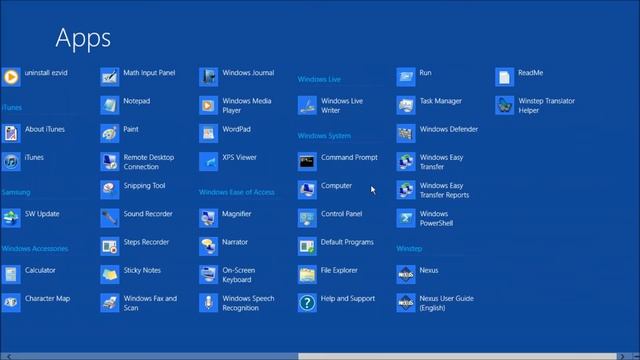Open Windows Fax and Scan icon
640x360 pixels.
(110, 302)
